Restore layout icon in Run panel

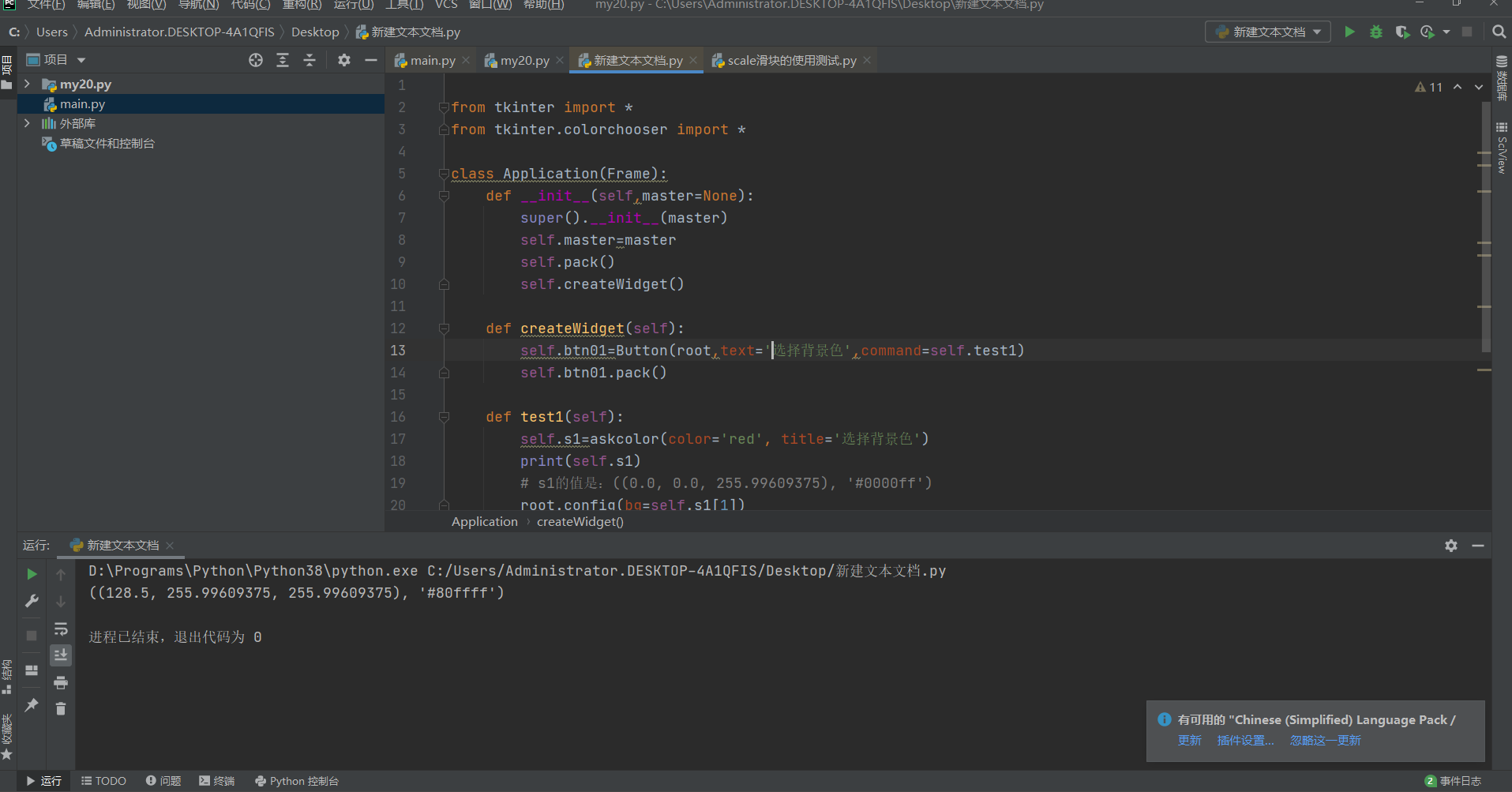coord(32,670)
